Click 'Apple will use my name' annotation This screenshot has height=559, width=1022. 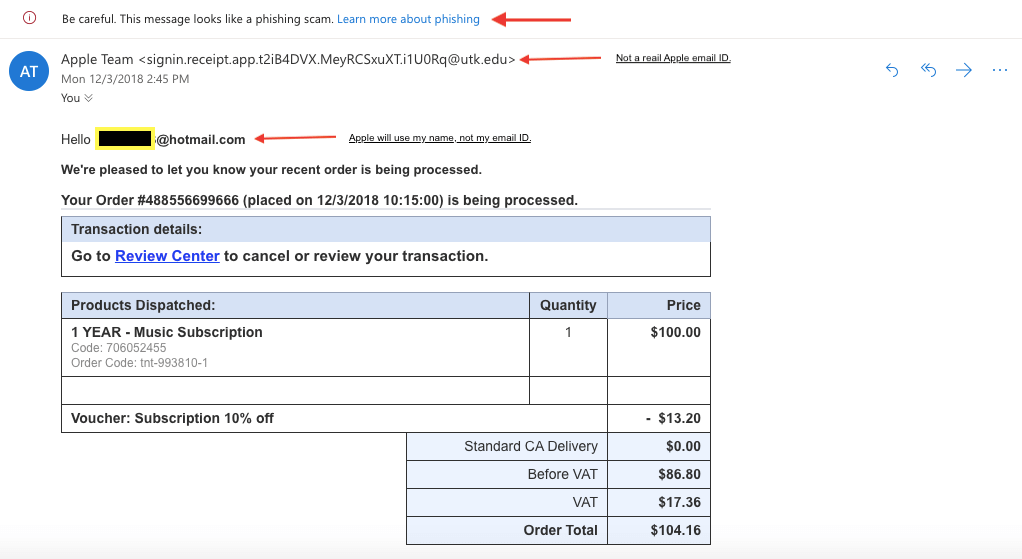click(440, 137)
